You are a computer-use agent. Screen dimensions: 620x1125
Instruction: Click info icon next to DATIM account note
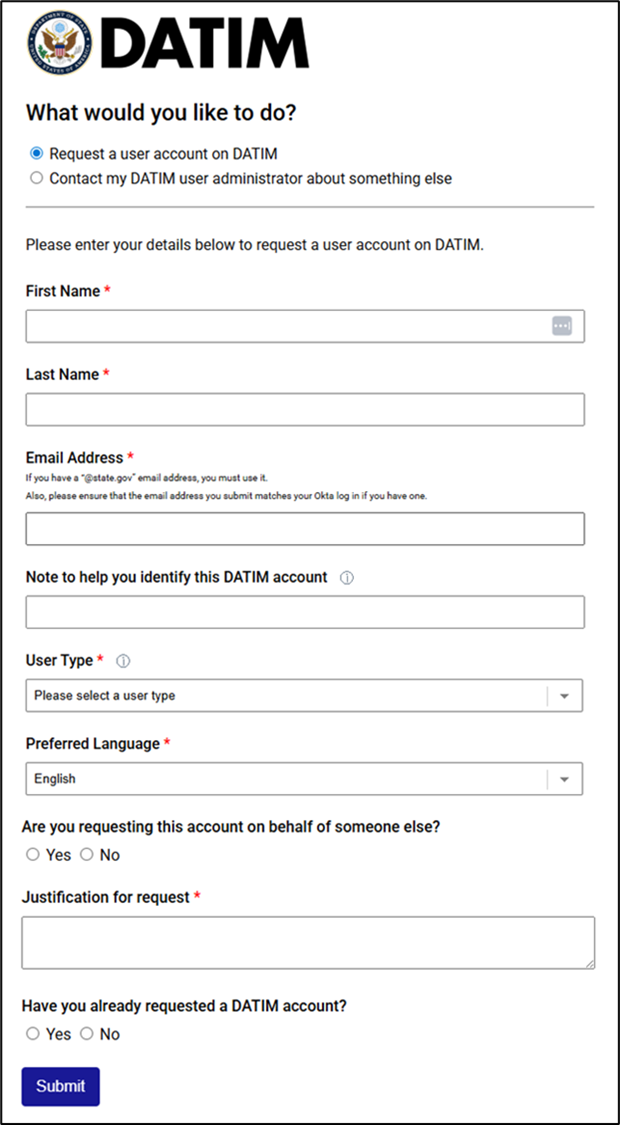point(347,578)
